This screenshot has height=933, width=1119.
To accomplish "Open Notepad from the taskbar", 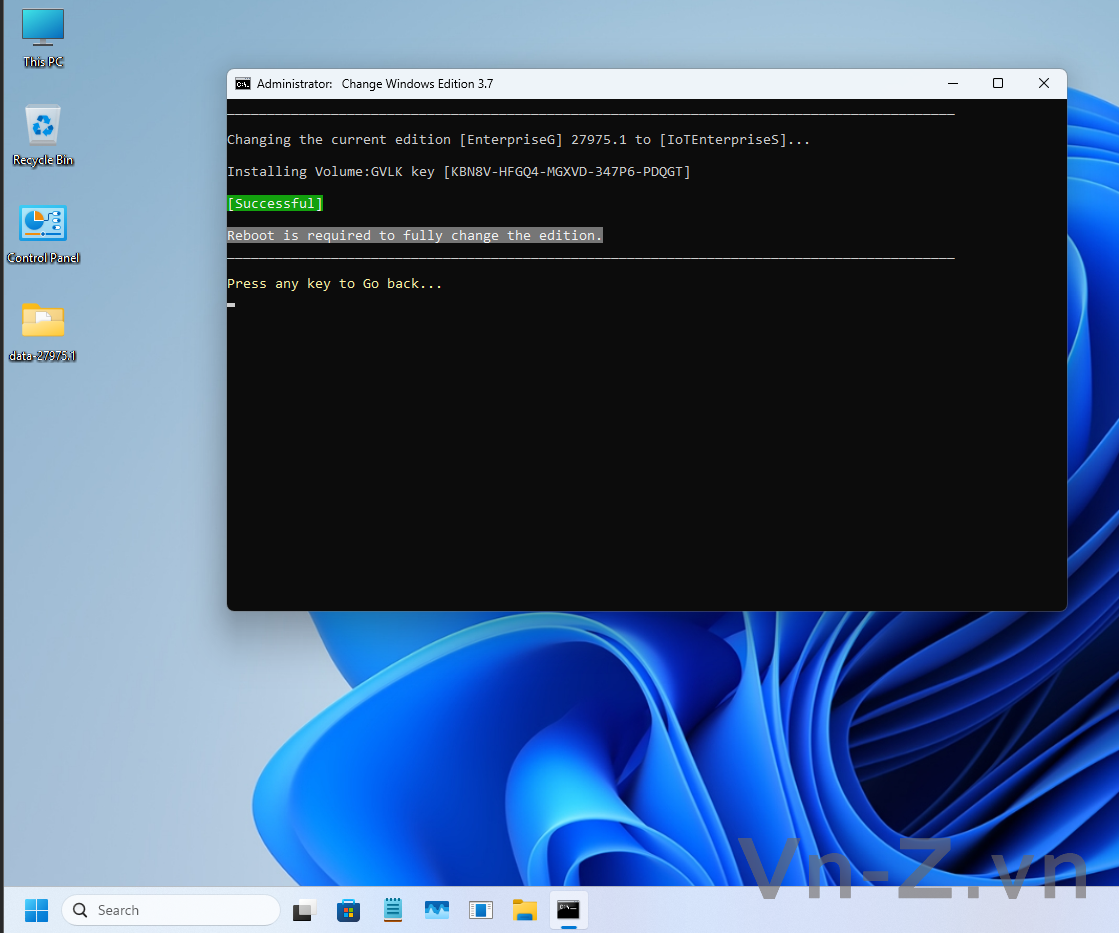I will (x=393, y=910).
